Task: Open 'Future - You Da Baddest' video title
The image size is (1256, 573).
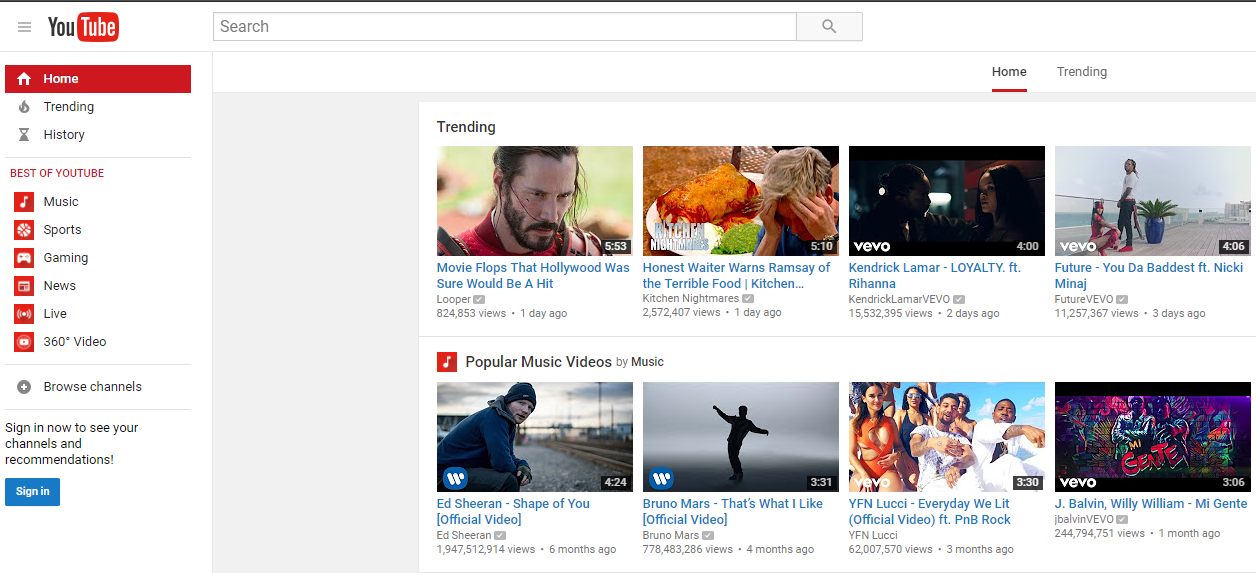Action: pos(1149,276)
